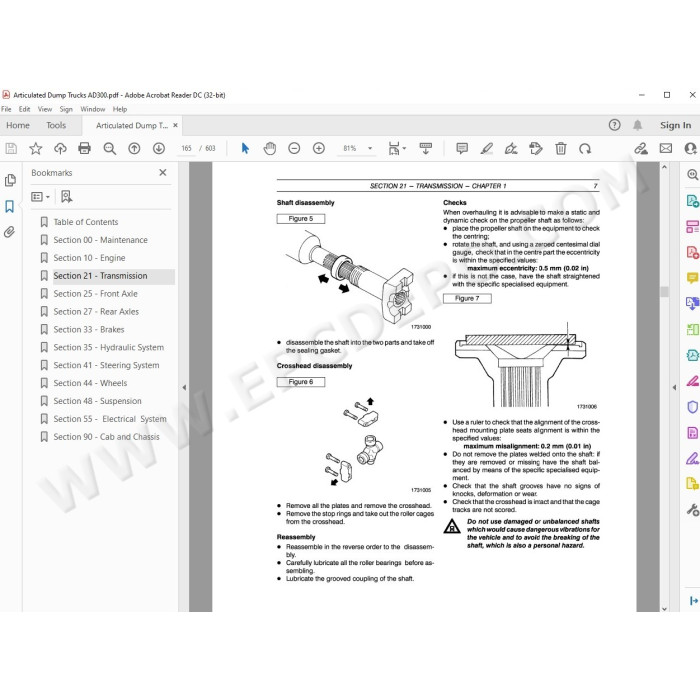700x700 pixels.
Task: Open Section 35 - Hydraulic System bookmark
Action: pyautogui.click(x=108, y=347)
